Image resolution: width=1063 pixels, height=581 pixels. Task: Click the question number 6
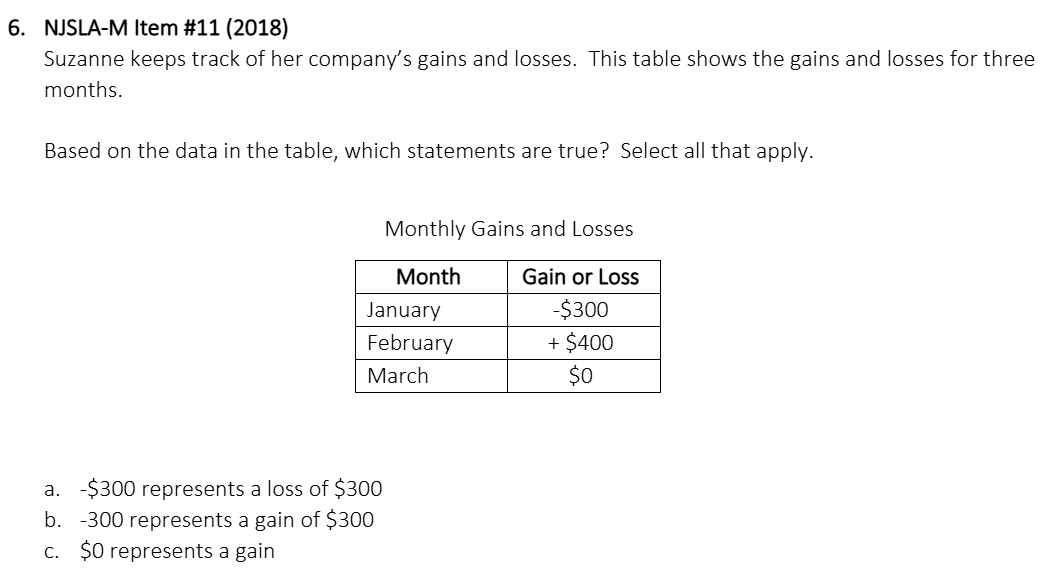[x=15, y=28]
